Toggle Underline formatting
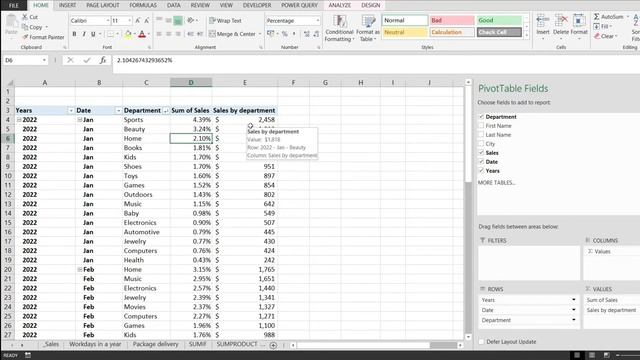The image size is (640, 360). click(x=93, y=34)
